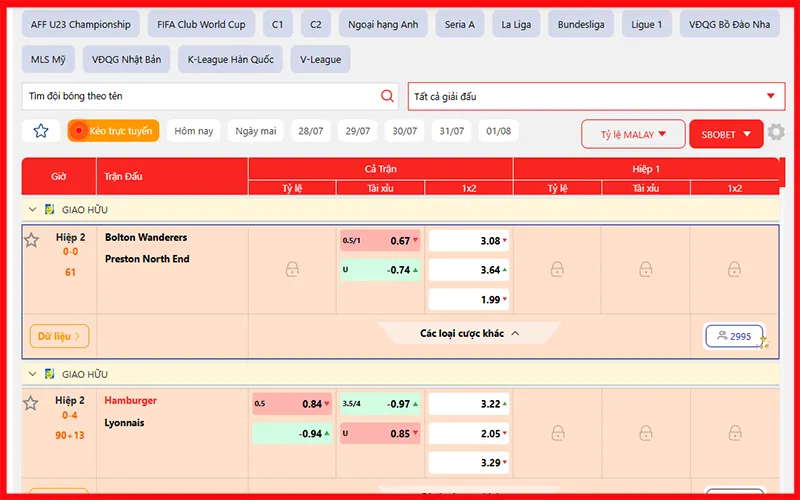The height and width of the screenshot is (500, 800).
Task: Select the Ngày mai date filter
Action: 255,131
